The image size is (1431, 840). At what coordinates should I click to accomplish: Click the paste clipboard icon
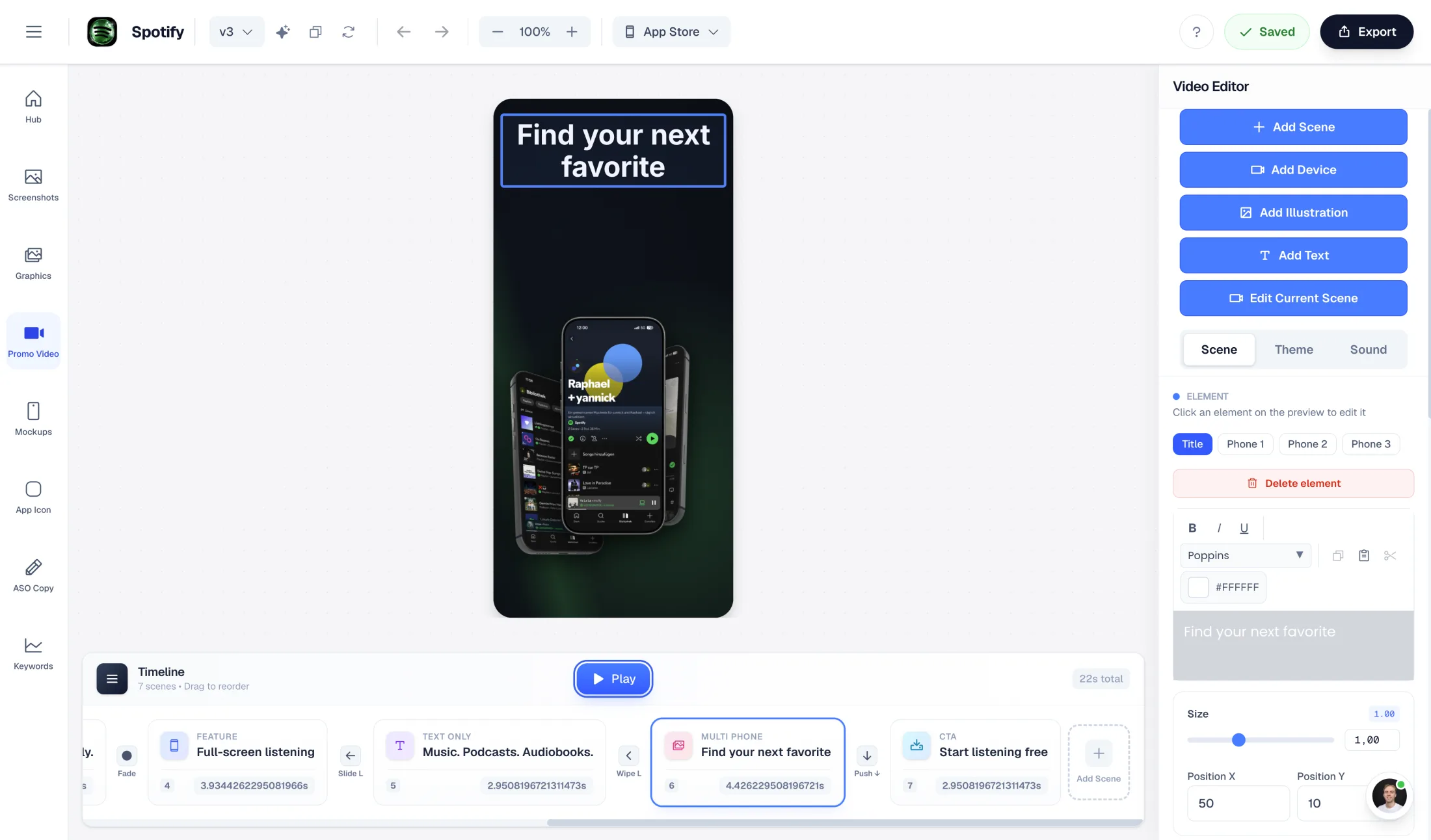pyautogui.click(x=1364, y=555)
